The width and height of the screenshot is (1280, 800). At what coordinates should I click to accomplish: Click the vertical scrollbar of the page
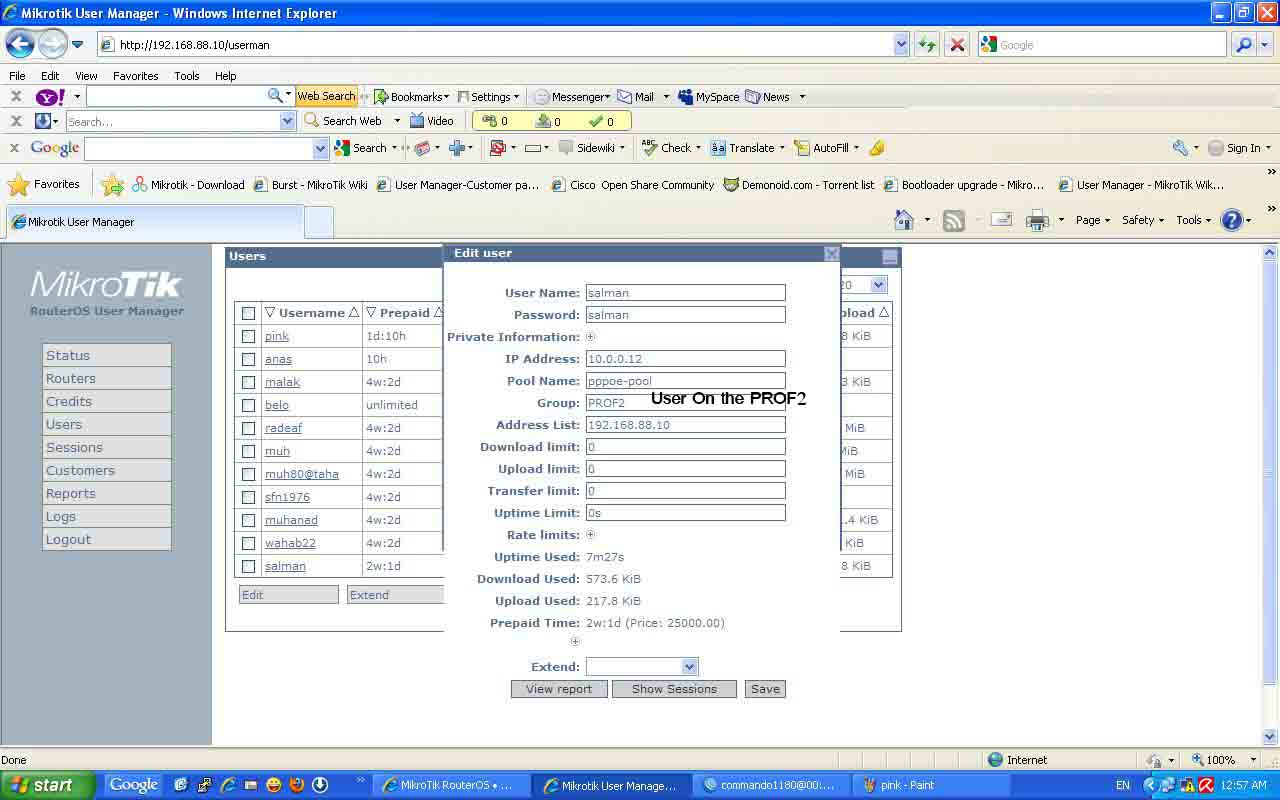coord(1271,494)
